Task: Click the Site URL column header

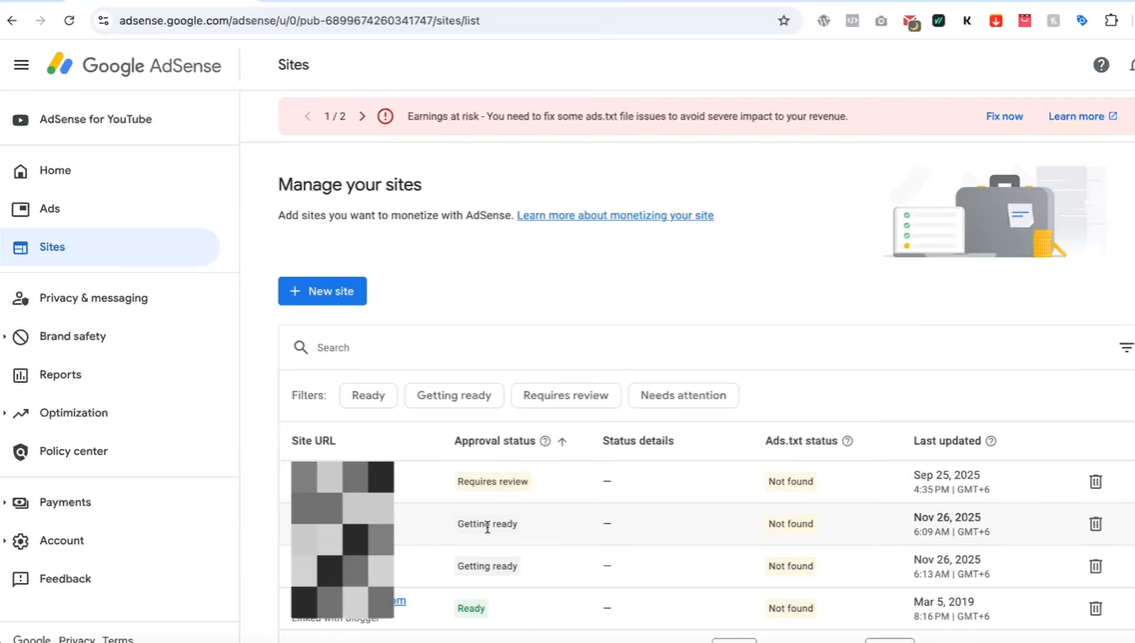Action: tap(313, 441)
